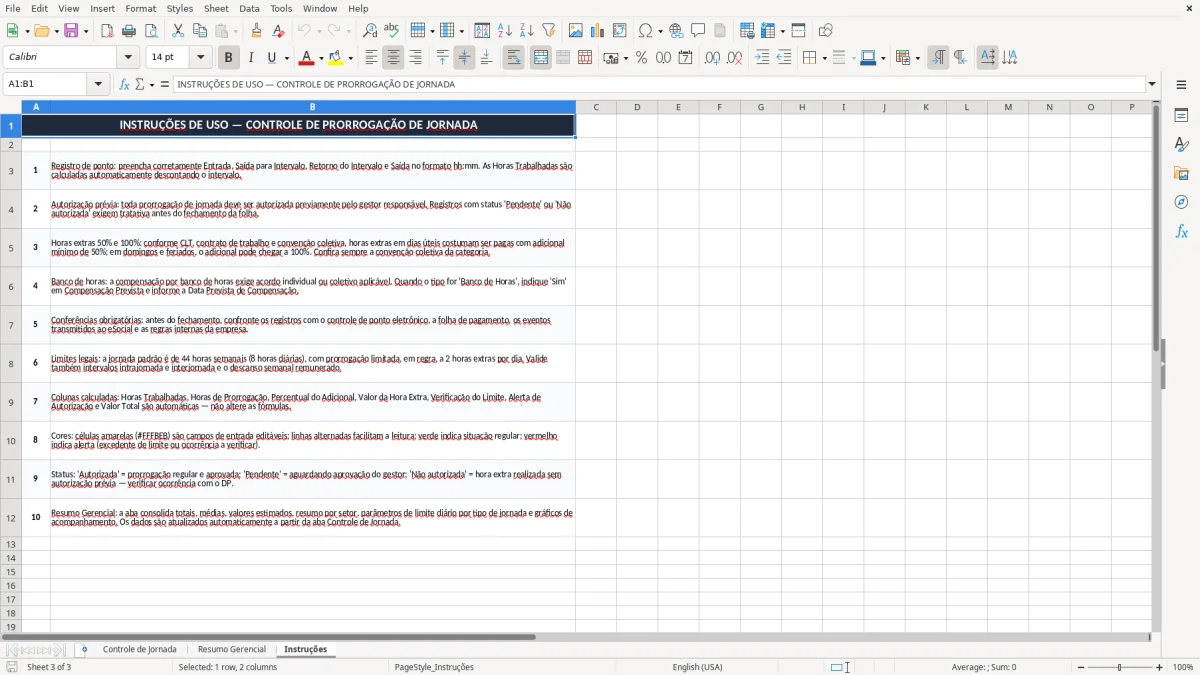Click Draw Functions shapes icon
1200x675 pixels.
825,31
